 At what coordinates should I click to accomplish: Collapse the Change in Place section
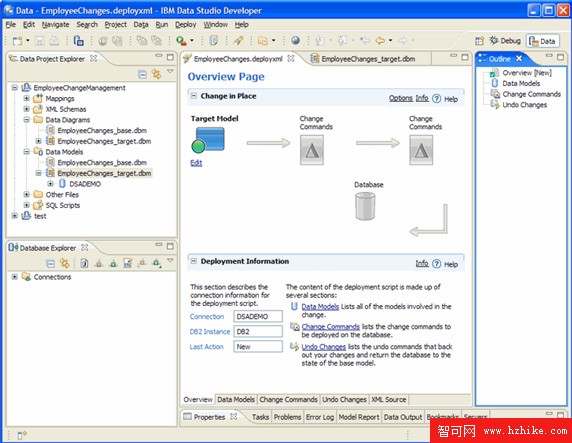(x=194, y=96)
